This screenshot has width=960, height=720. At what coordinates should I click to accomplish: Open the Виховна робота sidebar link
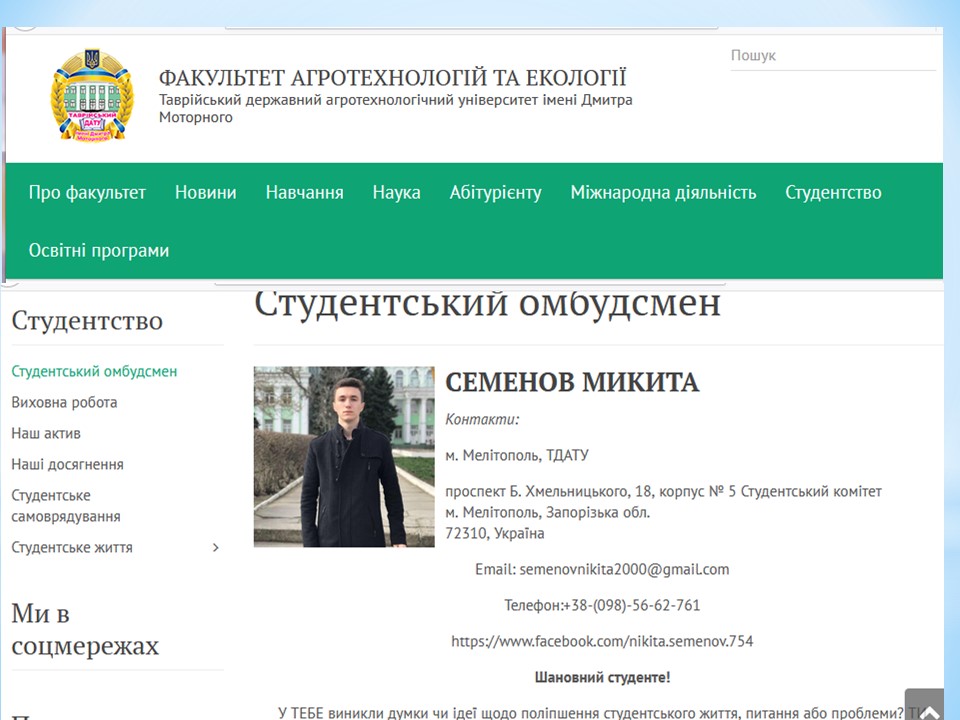point(64,402)
